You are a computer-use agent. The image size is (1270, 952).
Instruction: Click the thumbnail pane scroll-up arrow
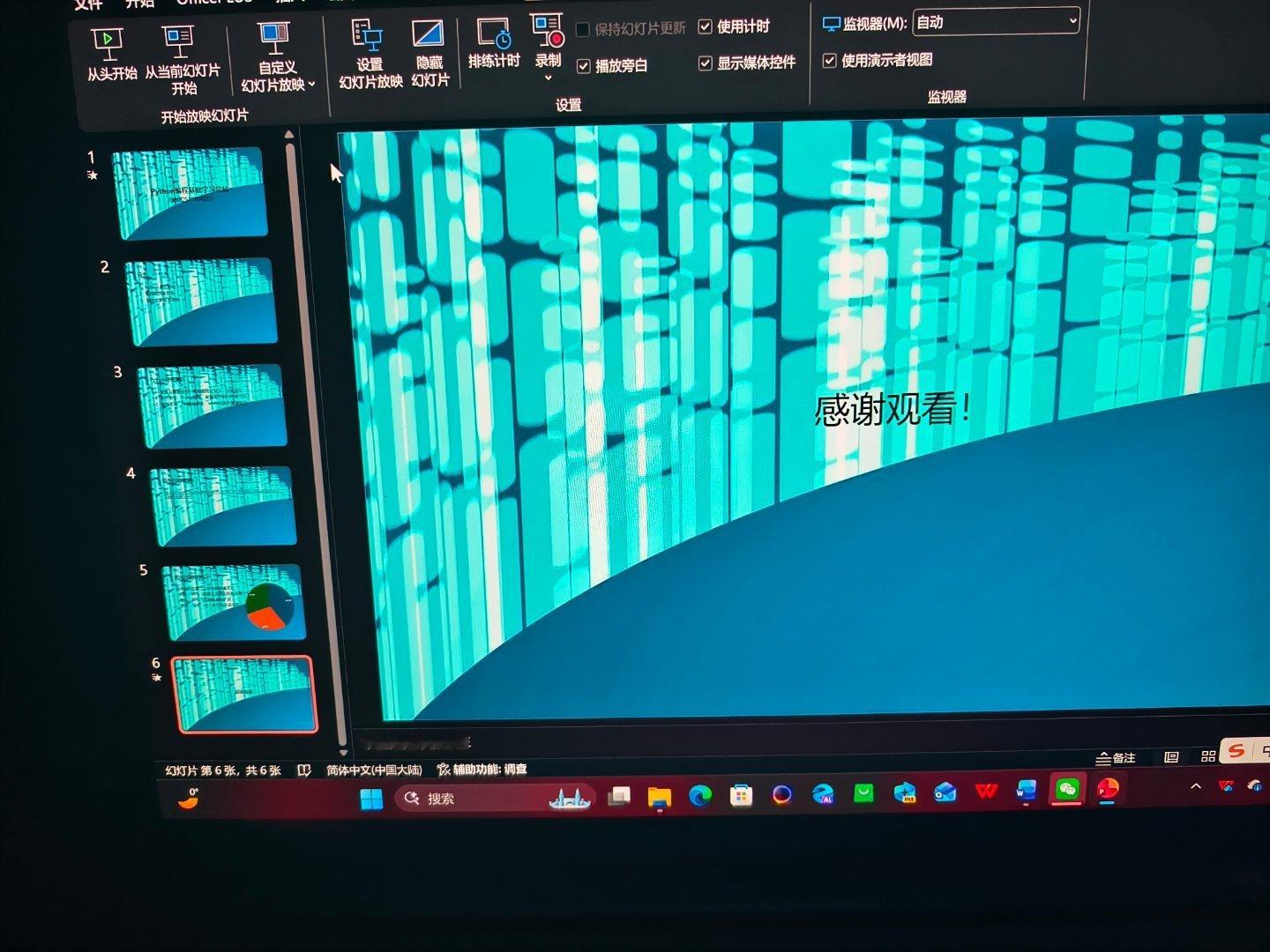click(288, 135)
